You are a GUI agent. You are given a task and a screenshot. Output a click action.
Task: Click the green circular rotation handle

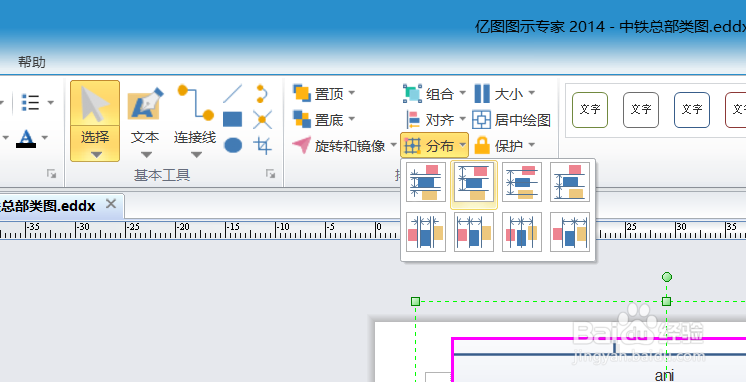click(667, 277)
